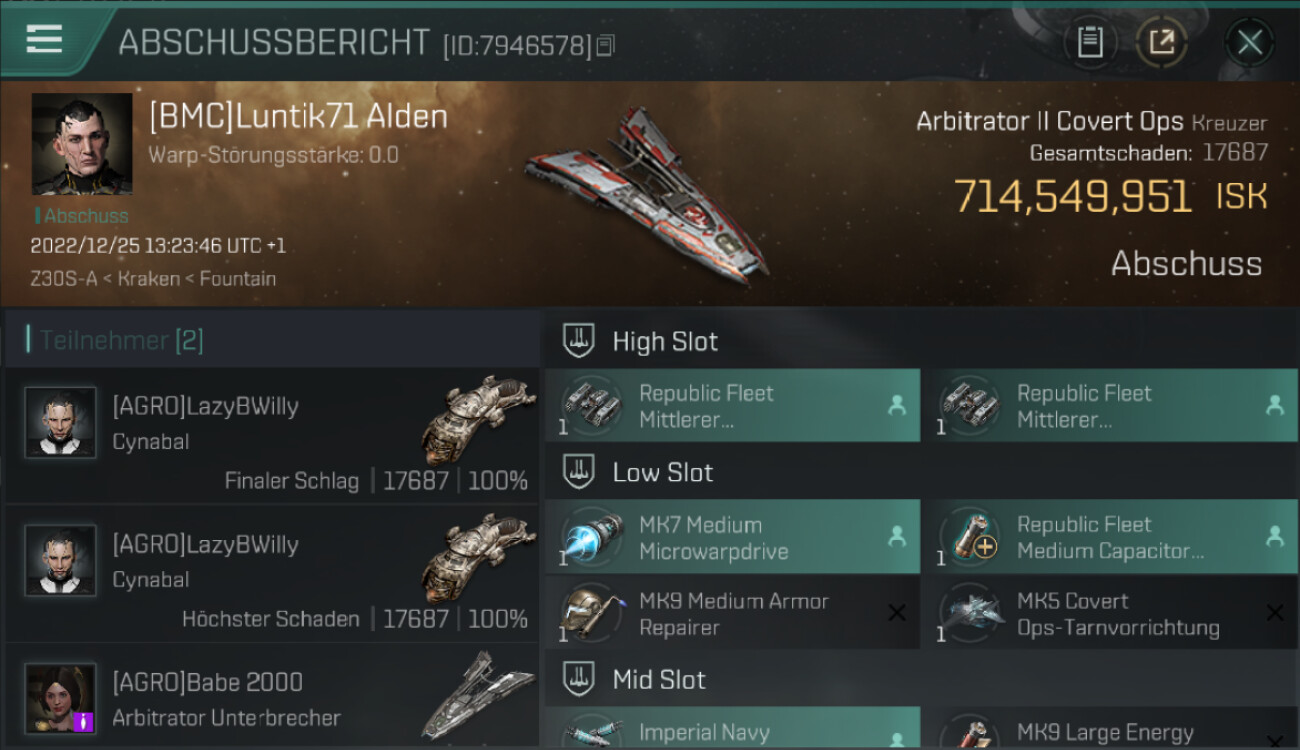
Task: Select MK7 Medium Microwarpdrive module
Action: [732, 537]
